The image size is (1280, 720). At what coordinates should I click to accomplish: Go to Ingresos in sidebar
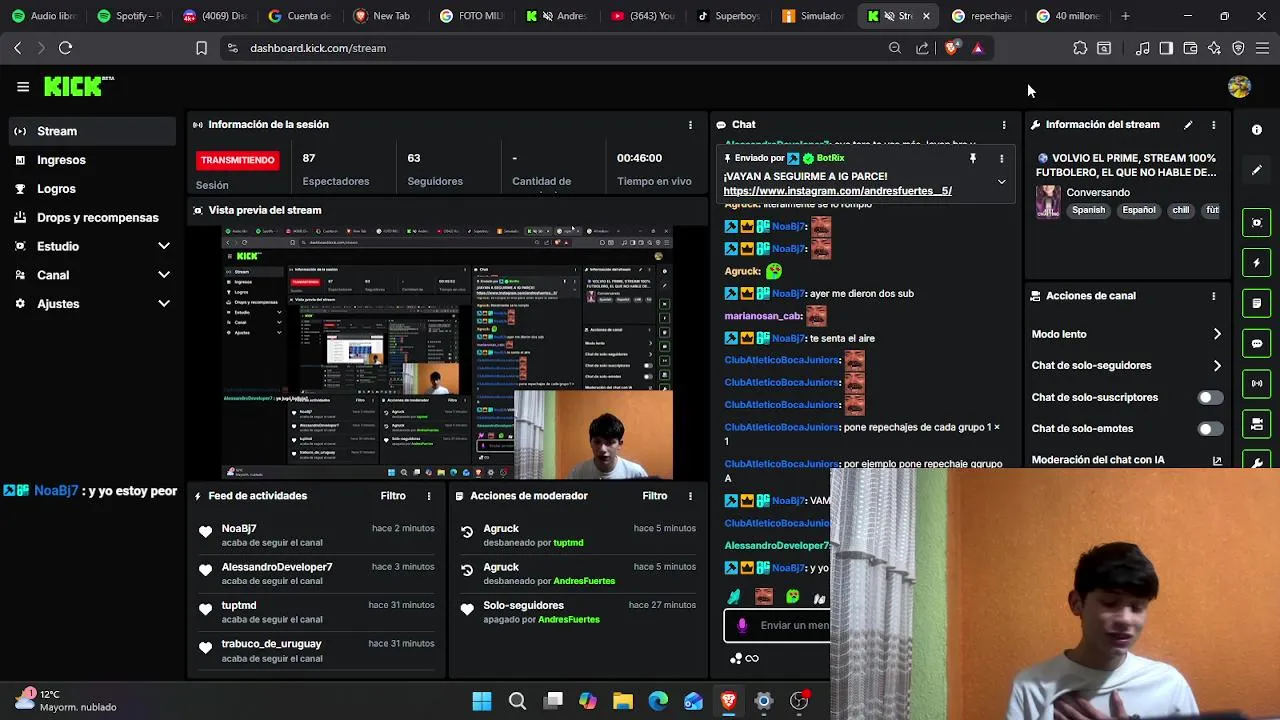click(x=93, y=160)
